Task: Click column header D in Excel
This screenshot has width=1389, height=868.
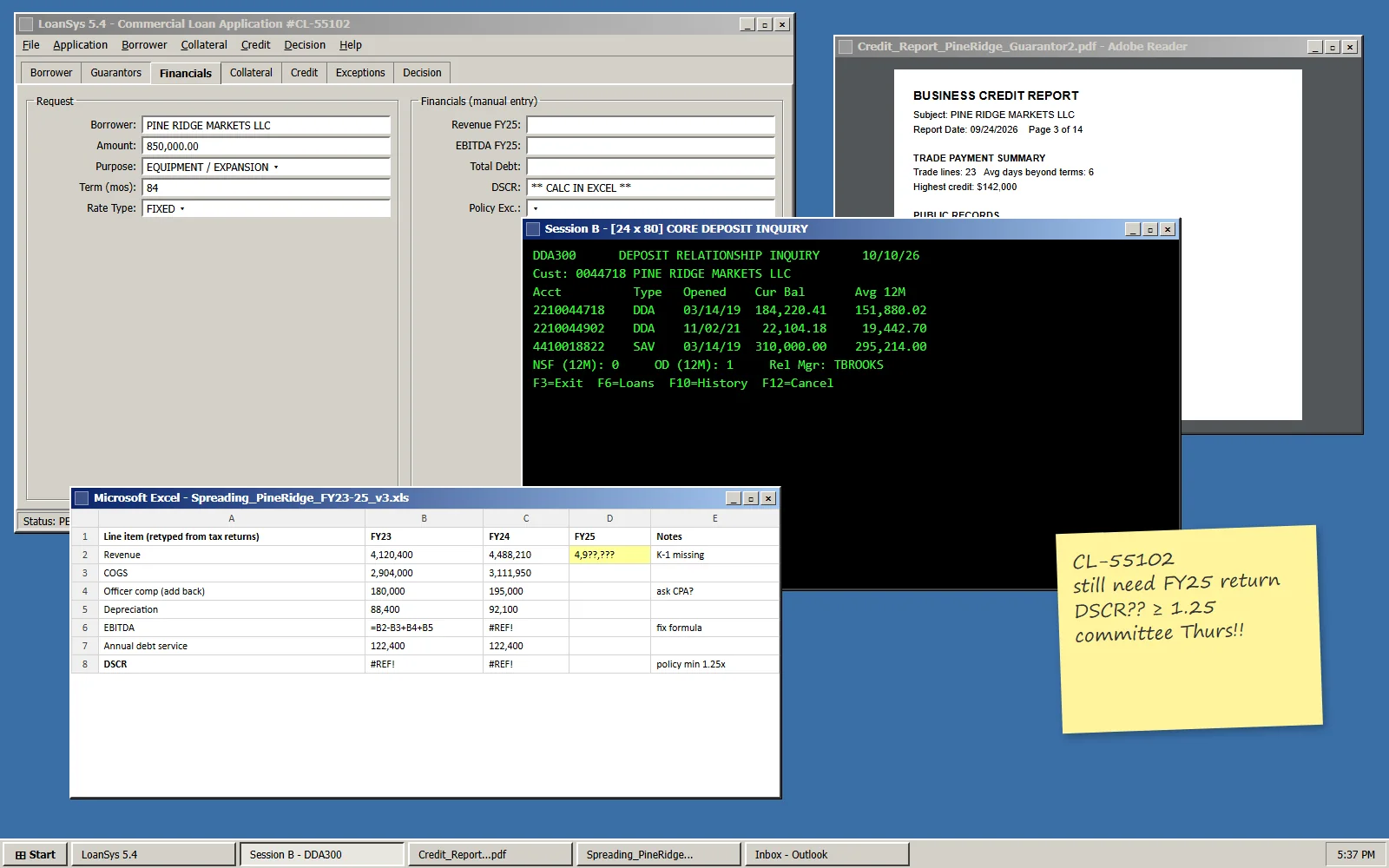Action: pyautogui.click(x=610, y=519)
